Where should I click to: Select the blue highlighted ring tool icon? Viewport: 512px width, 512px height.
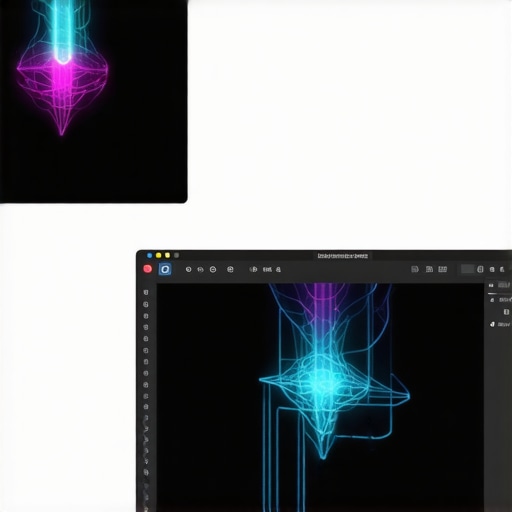tap(165, 269)
